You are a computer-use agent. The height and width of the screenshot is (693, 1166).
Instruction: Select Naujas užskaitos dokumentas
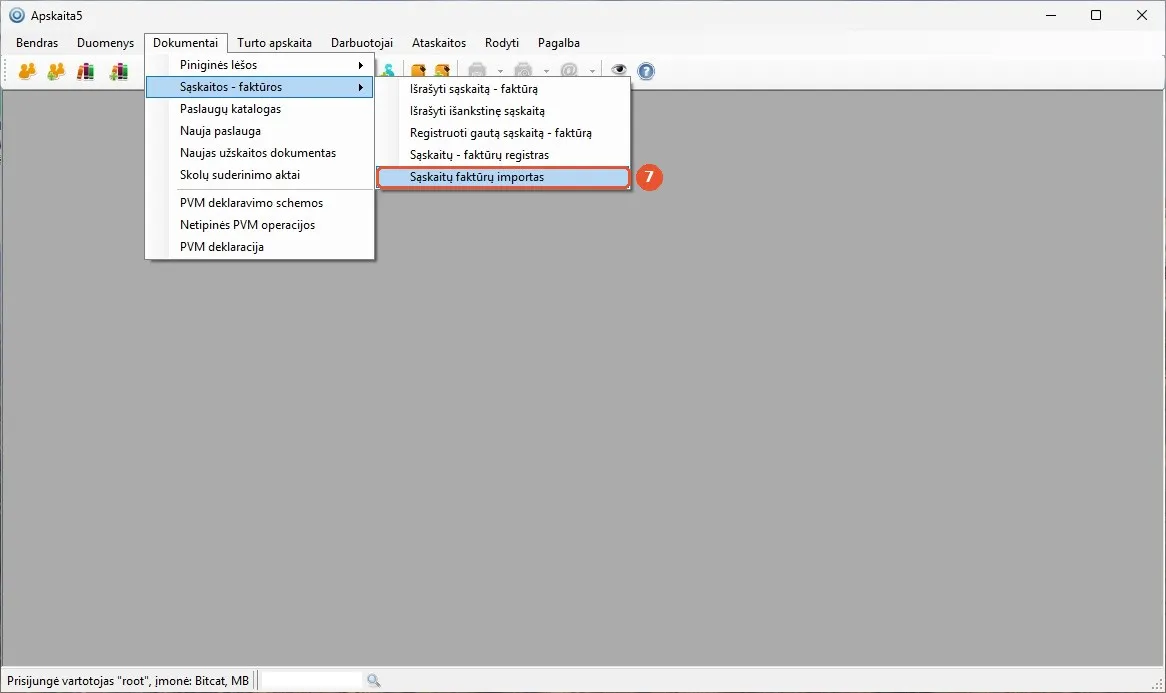pos(260,153)
